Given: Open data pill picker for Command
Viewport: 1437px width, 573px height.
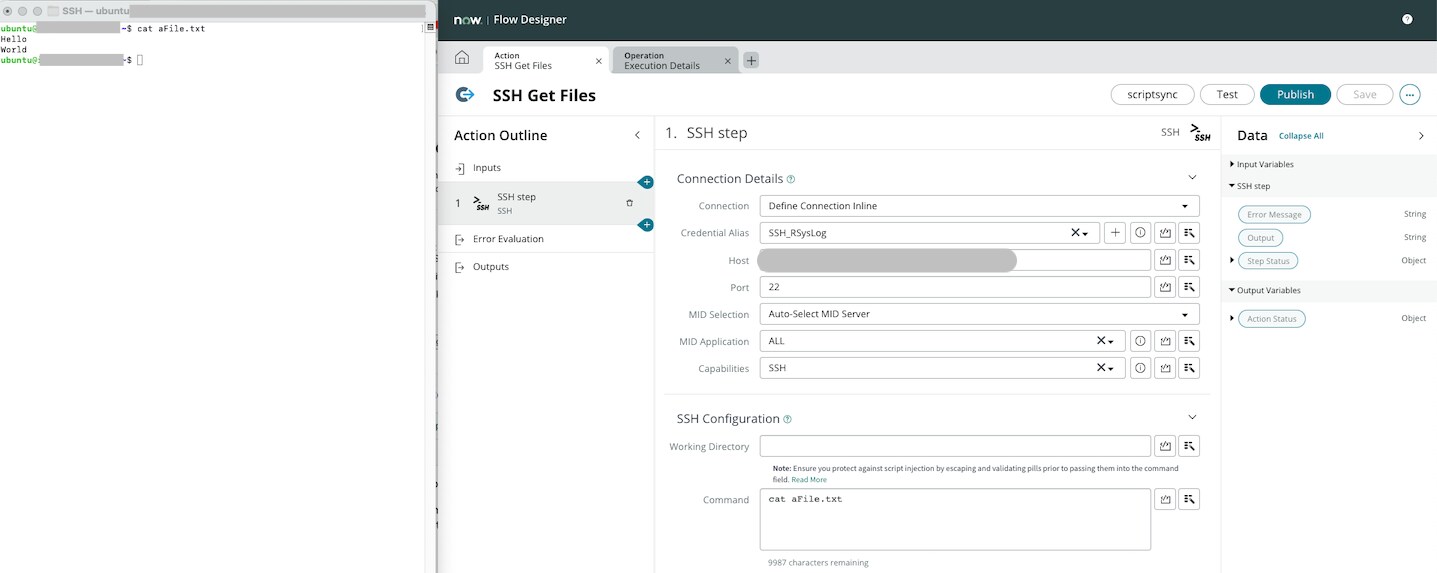Looking at the screenshot, I should coord(1189,499).
